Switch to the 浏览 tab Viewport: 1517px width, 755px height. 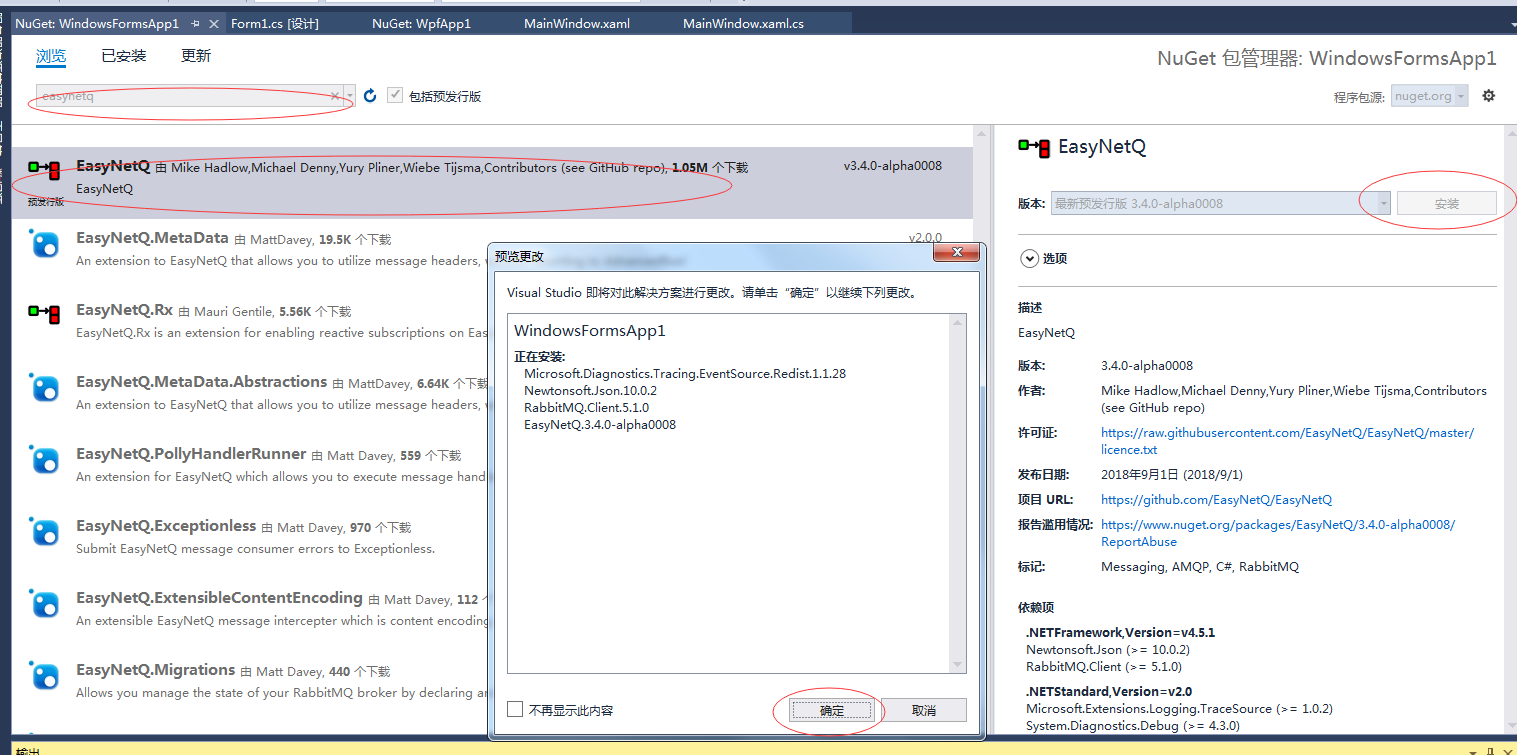click(51, 56)
